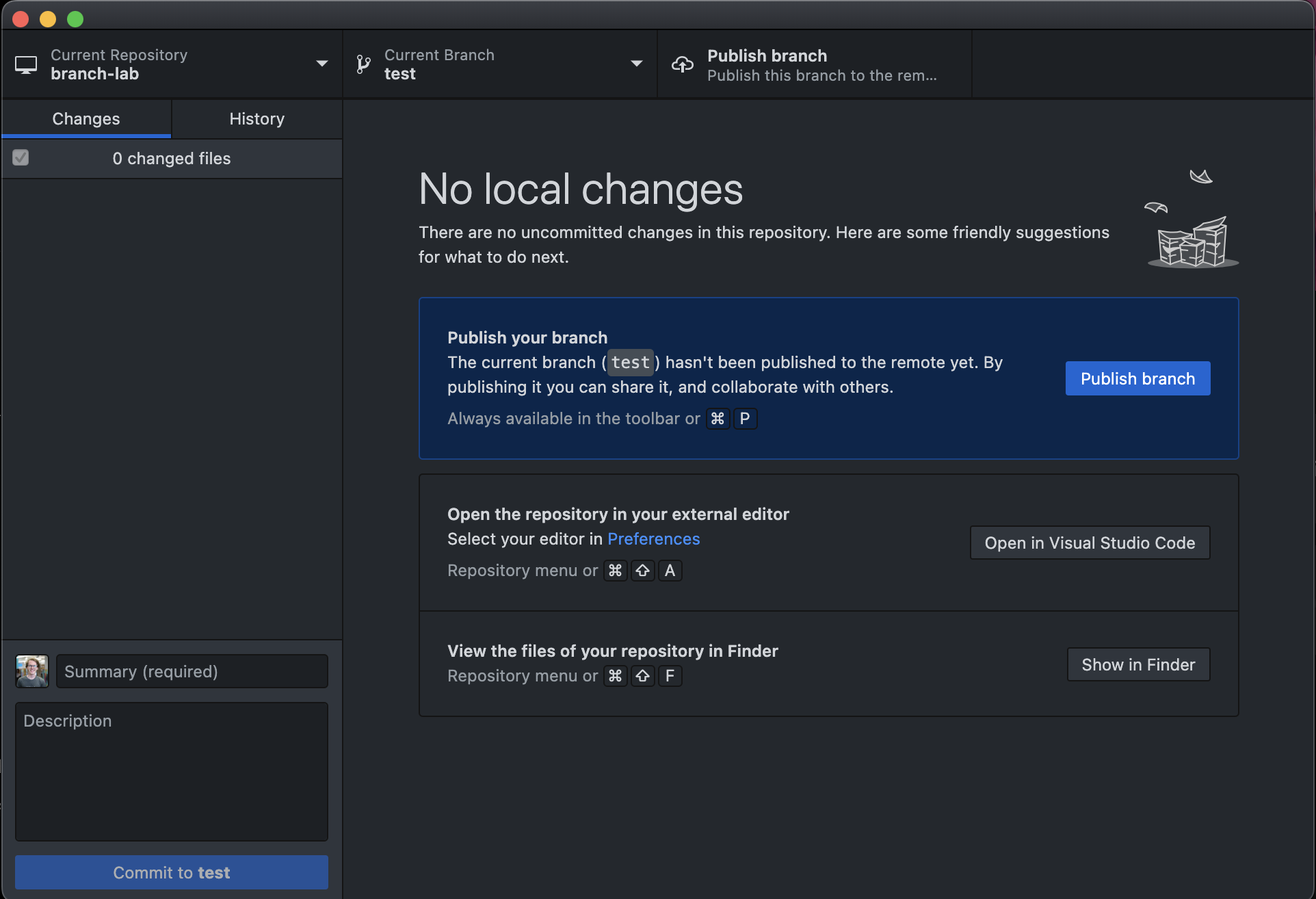The image size is (1316, 899).
Task: Expand the Current Branch dropdown arrow
Action: tap(636, 64)
